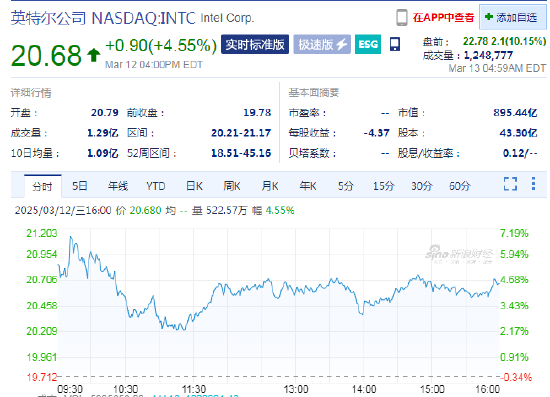Image resolution: width=550 pixels, height=397 pixels.
Task: Click the 14:00 time axis label
Action: (364, 389)
